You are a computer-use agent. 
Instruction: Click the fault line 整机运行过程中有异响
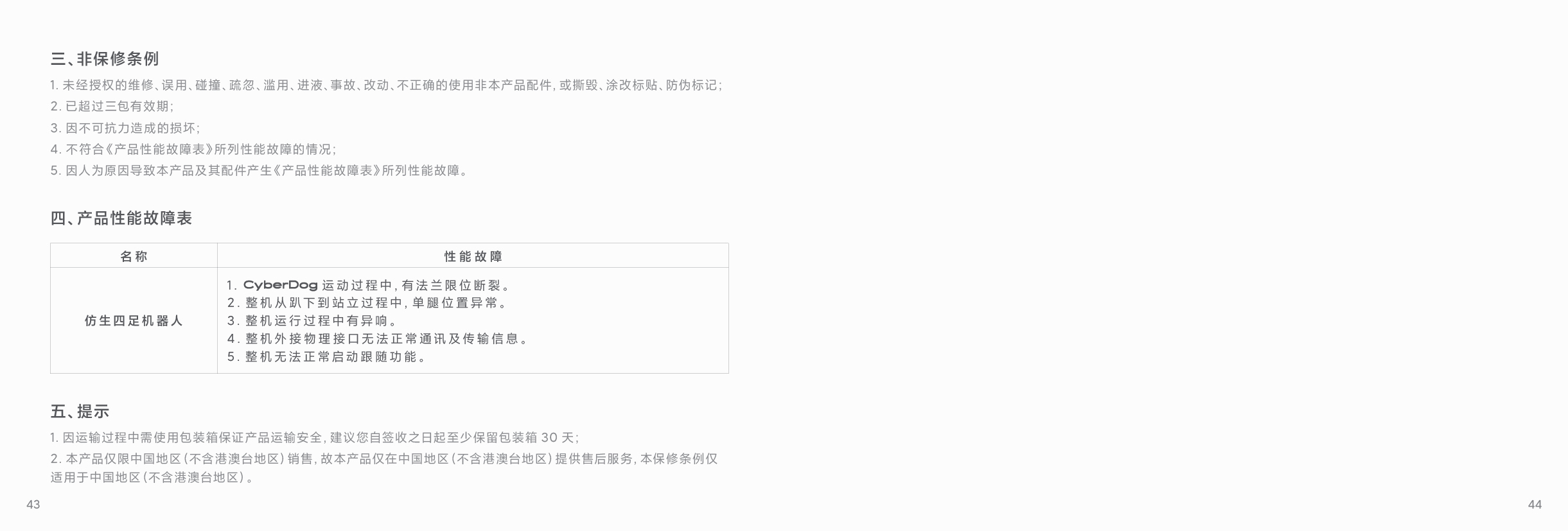(312, 320)
